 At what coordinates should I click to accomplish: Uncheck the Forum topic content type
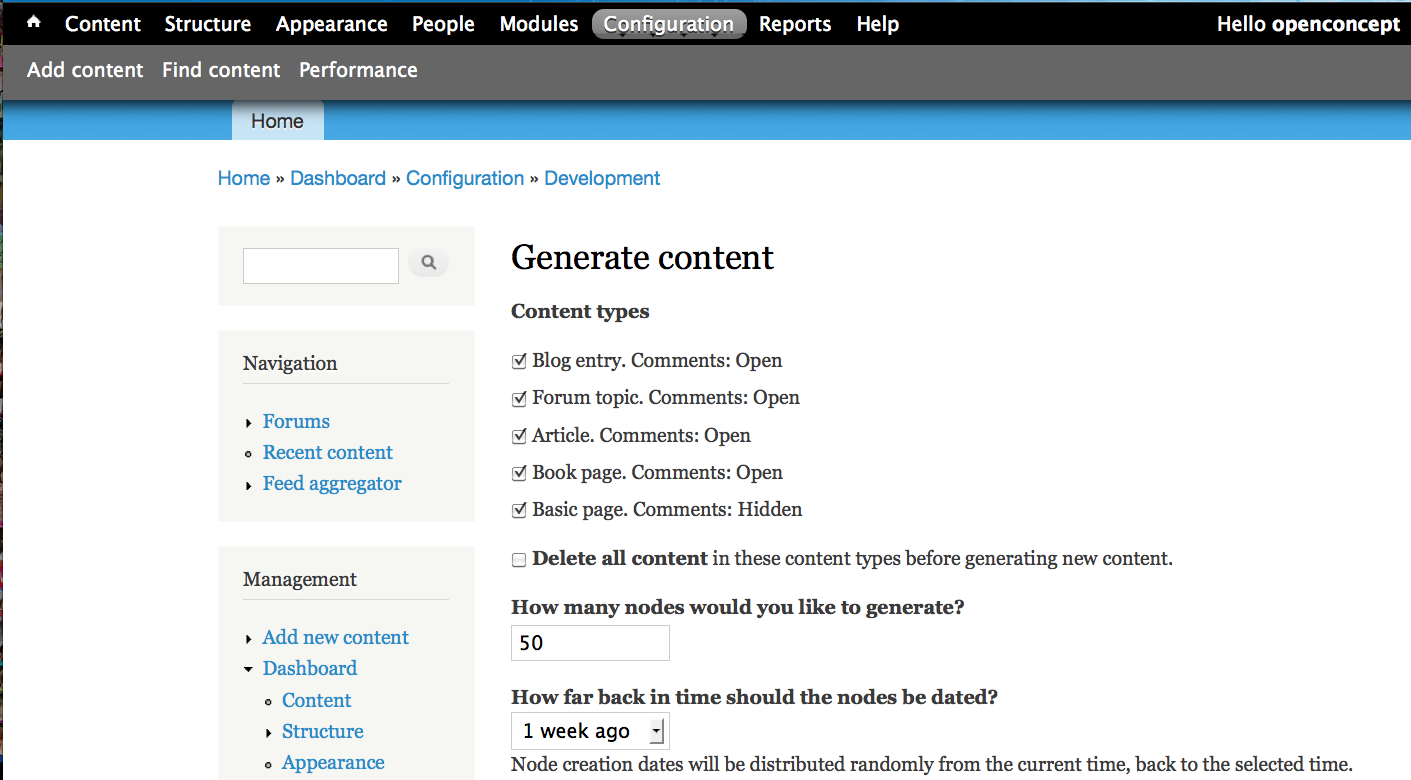point(518,397)
